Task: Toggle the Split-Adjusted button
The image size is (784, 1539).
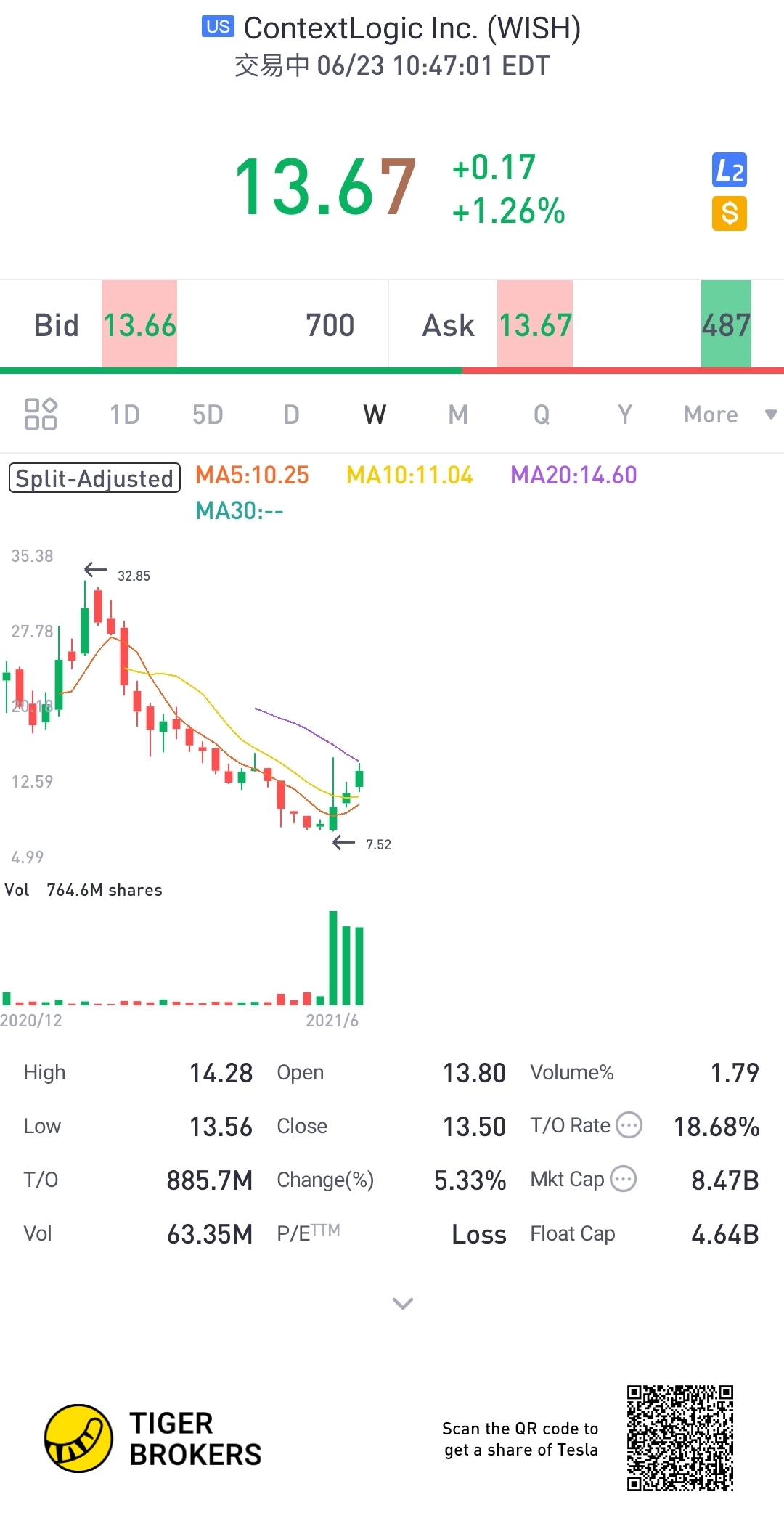Action: (94, 478)
